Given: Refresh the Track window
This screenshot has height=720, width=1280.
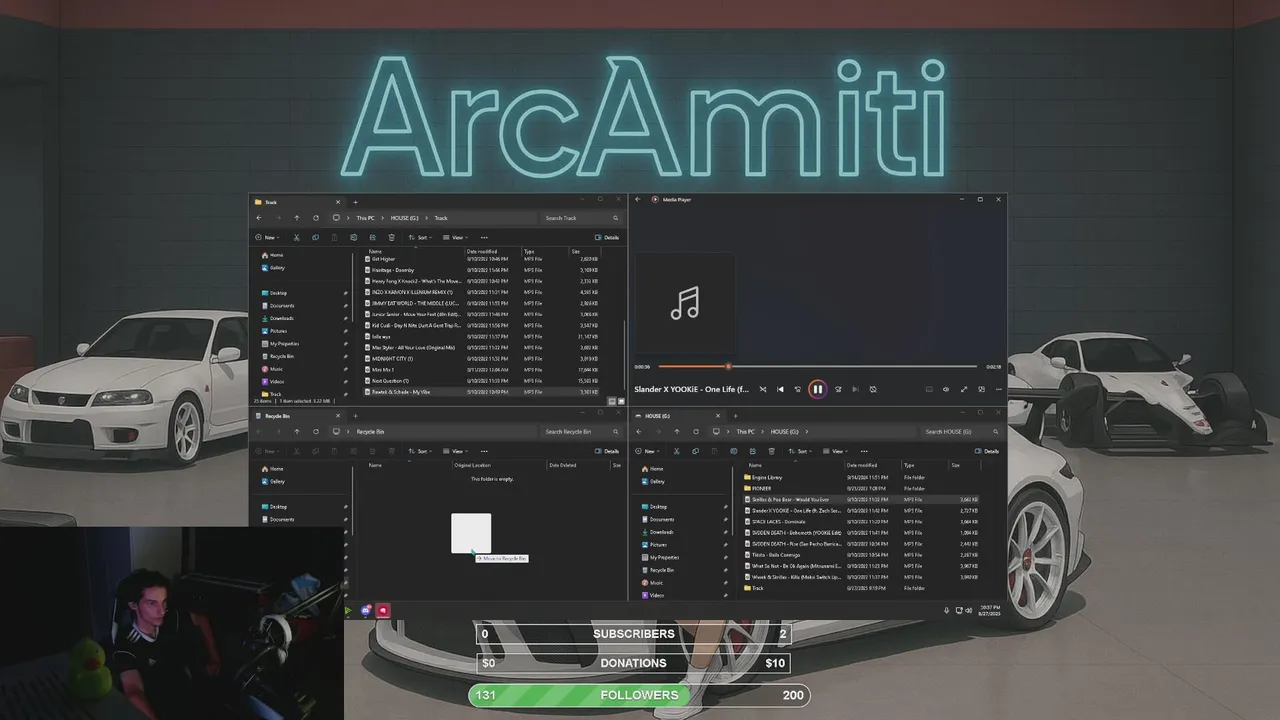Looking at the screenshot, I should (316, 218).
